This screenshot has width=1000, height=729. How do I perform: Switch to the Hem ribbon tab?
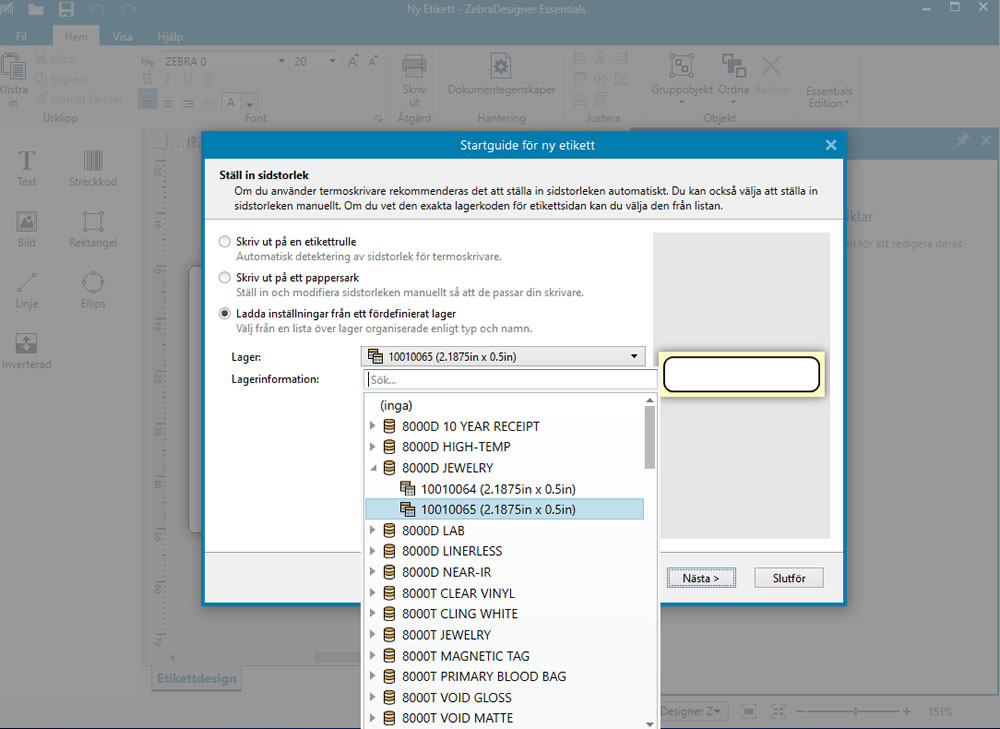pyautogui.click(x=76, y=36)
